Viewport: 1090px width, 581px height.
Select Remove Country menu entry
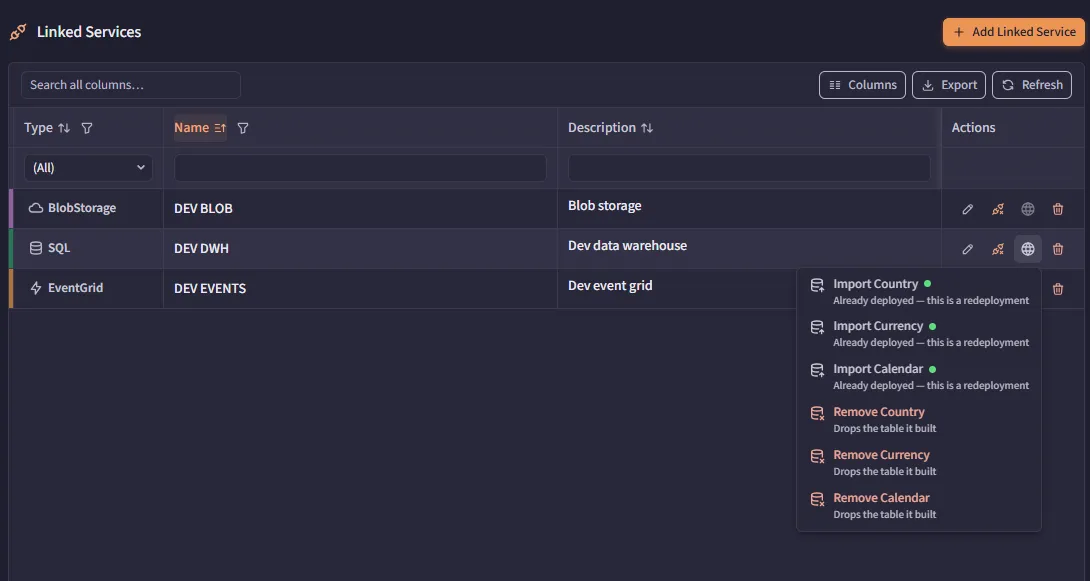(x=919, y=420)
